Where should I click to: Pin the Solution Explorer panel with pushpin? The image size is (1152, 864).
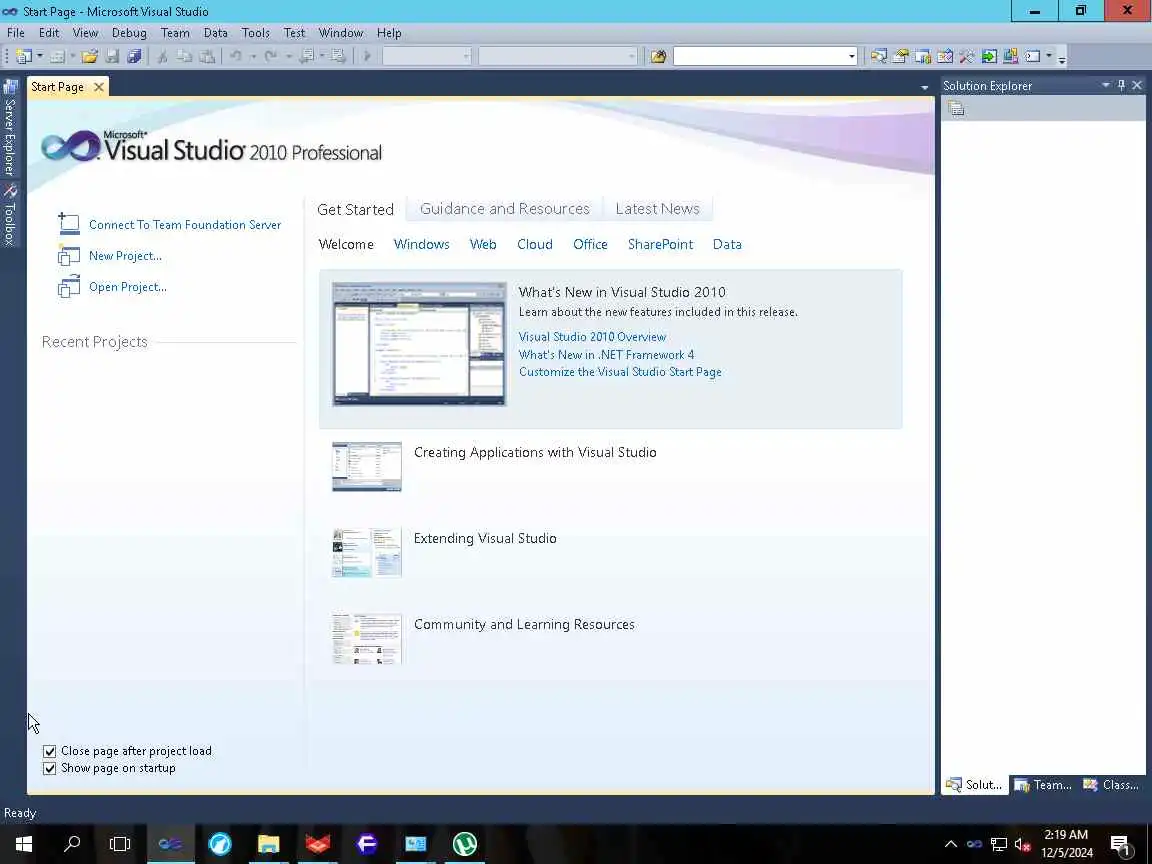click(1121, 85)
